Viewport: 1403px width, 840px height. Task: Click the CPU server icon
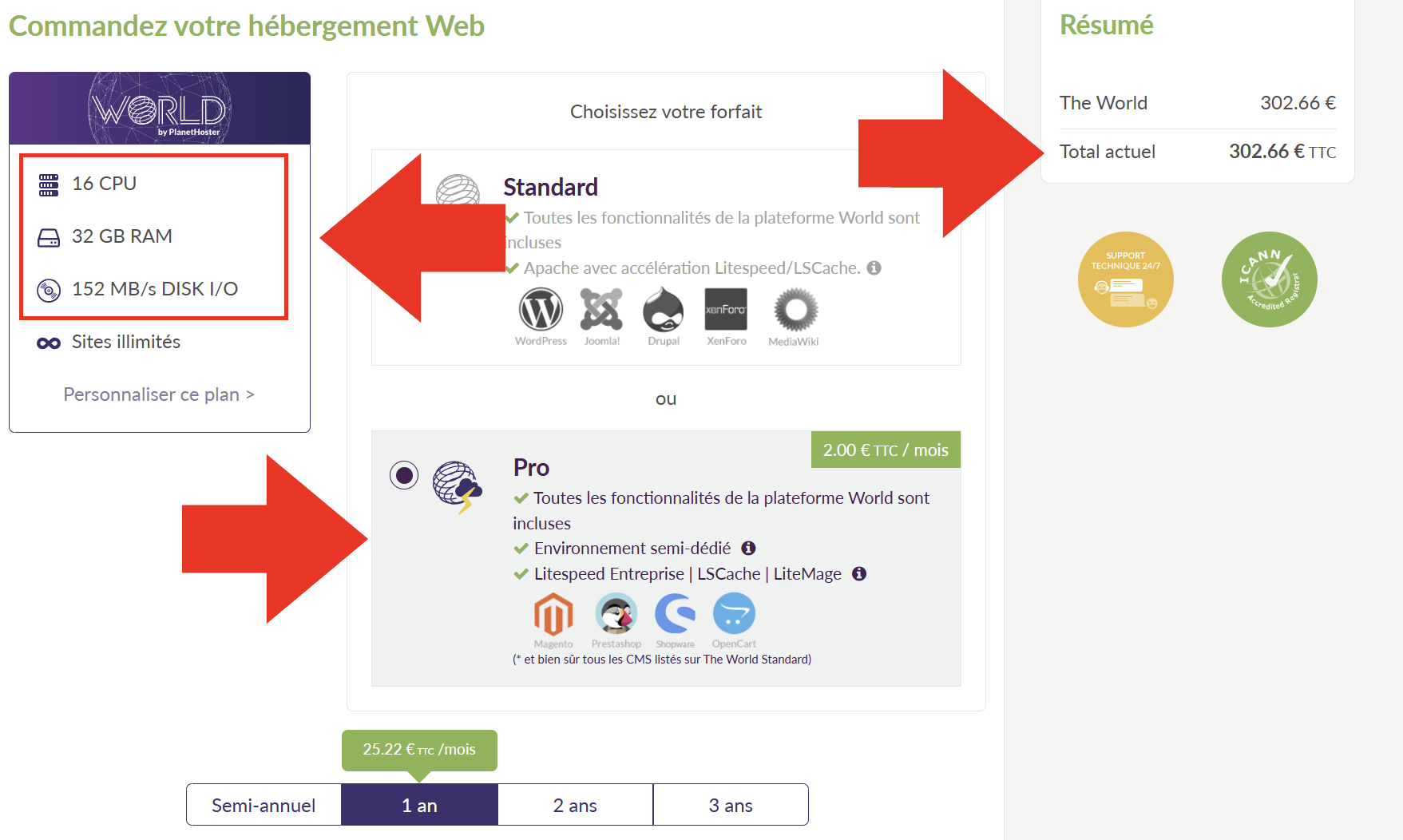[x=49, y=184]
